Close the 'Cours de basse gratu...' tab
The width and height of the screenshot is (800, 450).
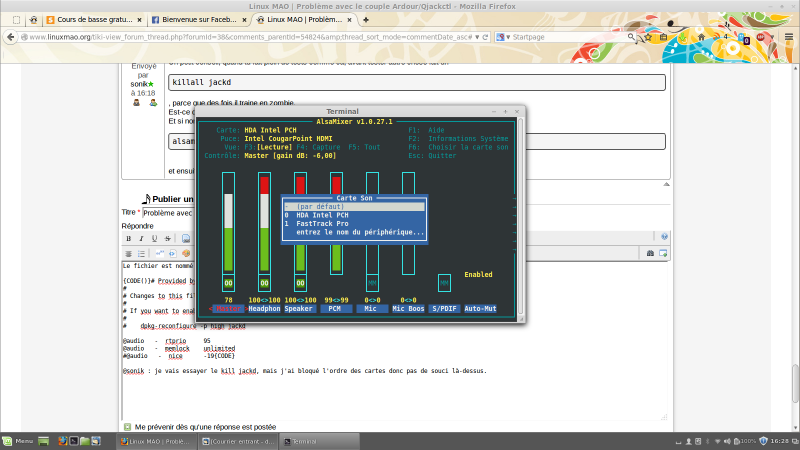coord(139,20)
